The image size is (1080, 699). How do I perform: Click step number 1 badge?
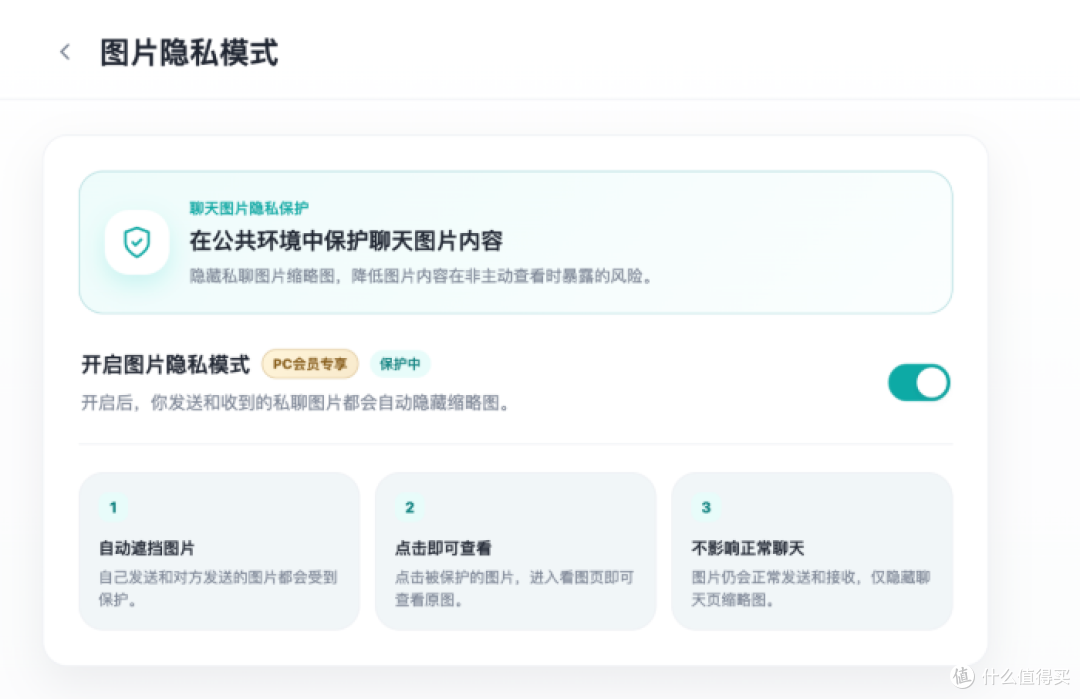pos(113,508)
